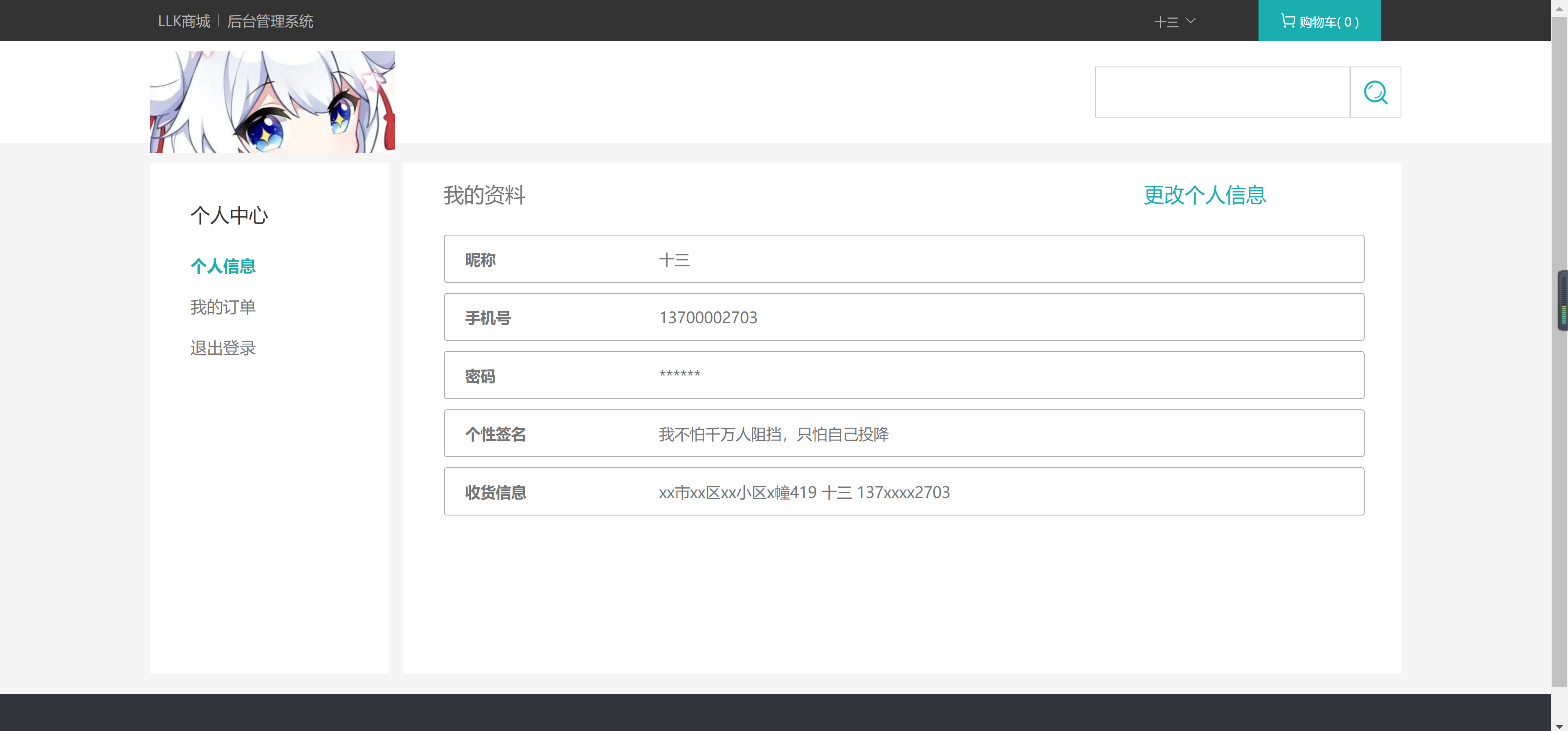Click the password value ******
This screenshot has width=1568, height=731.
pyautogui.click(x=679, y=374)
